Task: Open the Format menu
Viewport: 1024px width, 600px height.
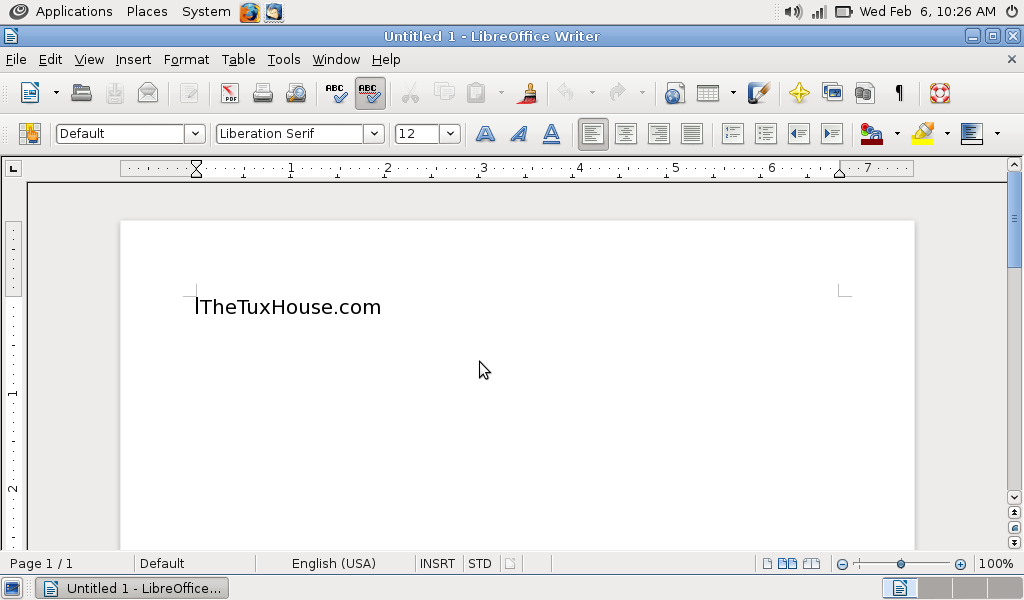Action: pos(186,59)
